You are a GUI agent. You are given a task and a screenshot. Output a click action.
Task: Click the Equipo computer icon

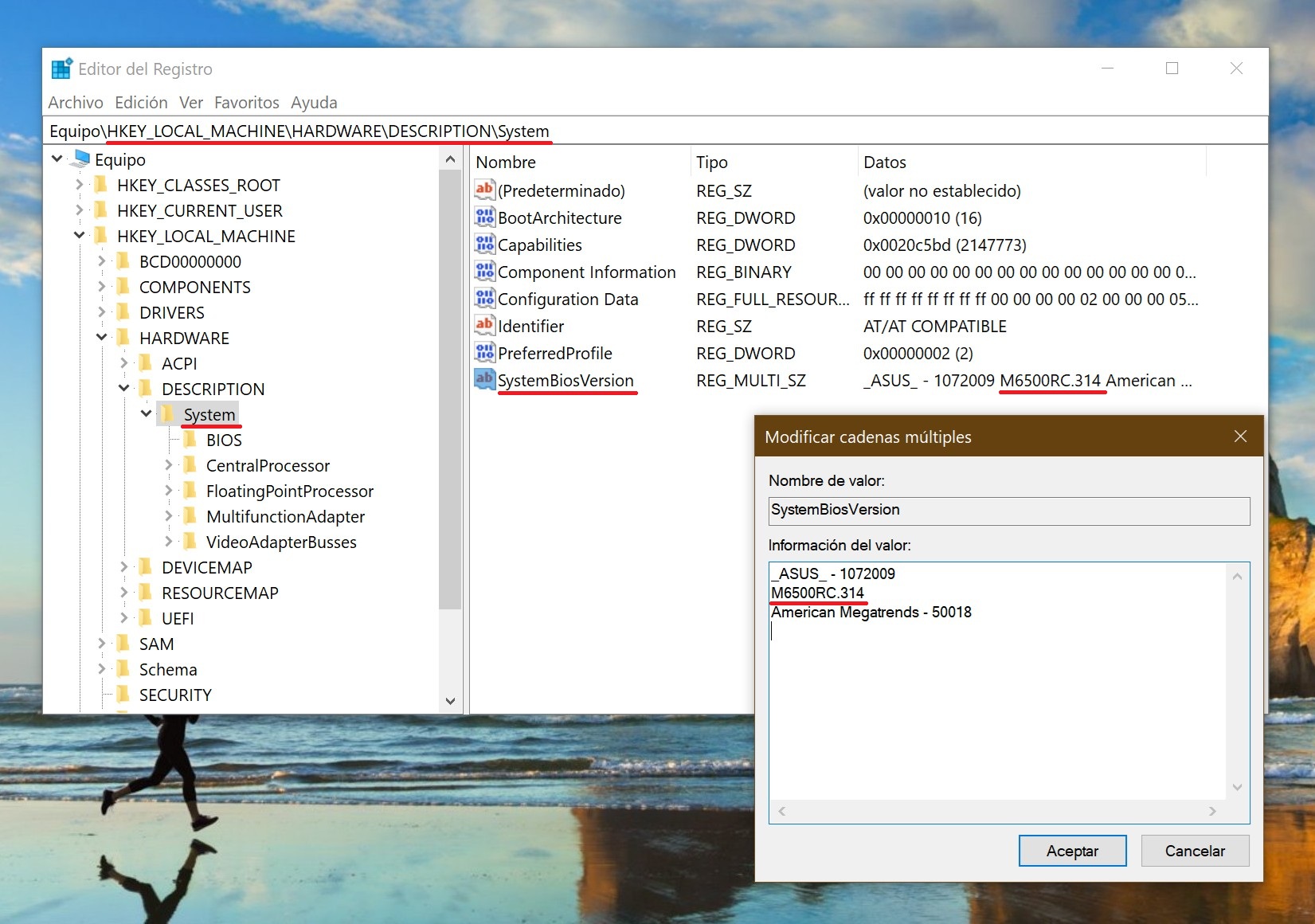[80, 159]
